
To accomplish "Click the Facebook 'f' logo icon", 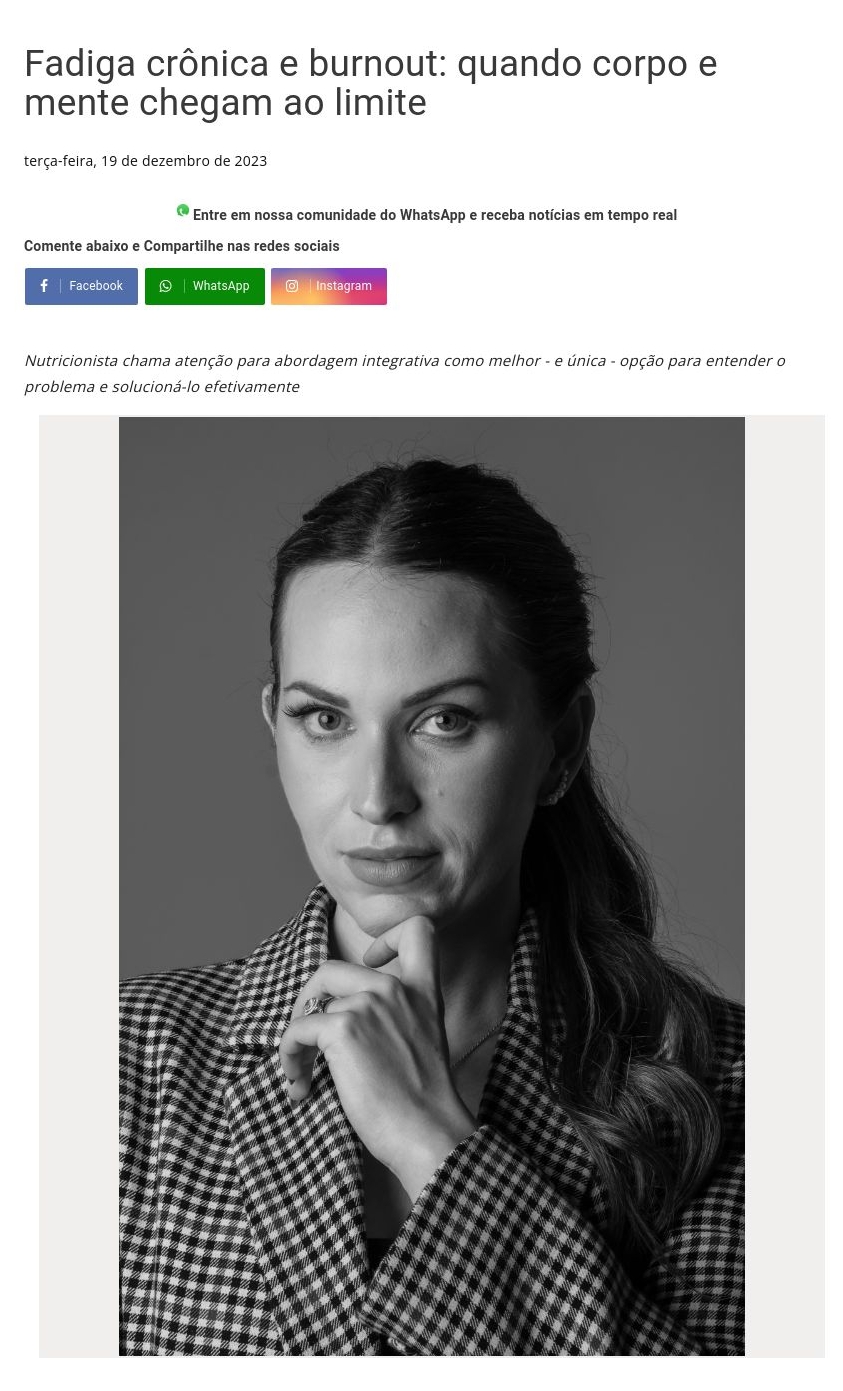I will coord(44,286).
